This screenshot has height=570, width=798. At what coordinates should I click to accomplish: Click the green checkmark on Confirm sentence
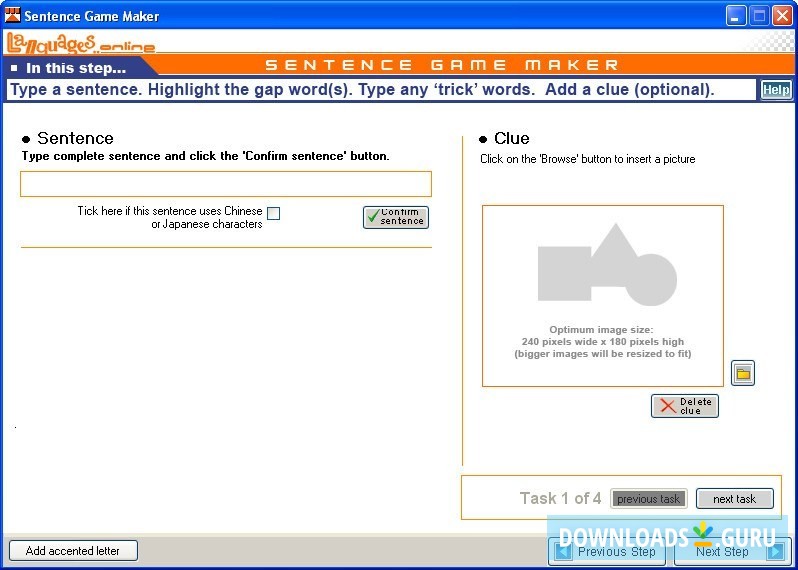pyautogui.click(x=374, y=216)
